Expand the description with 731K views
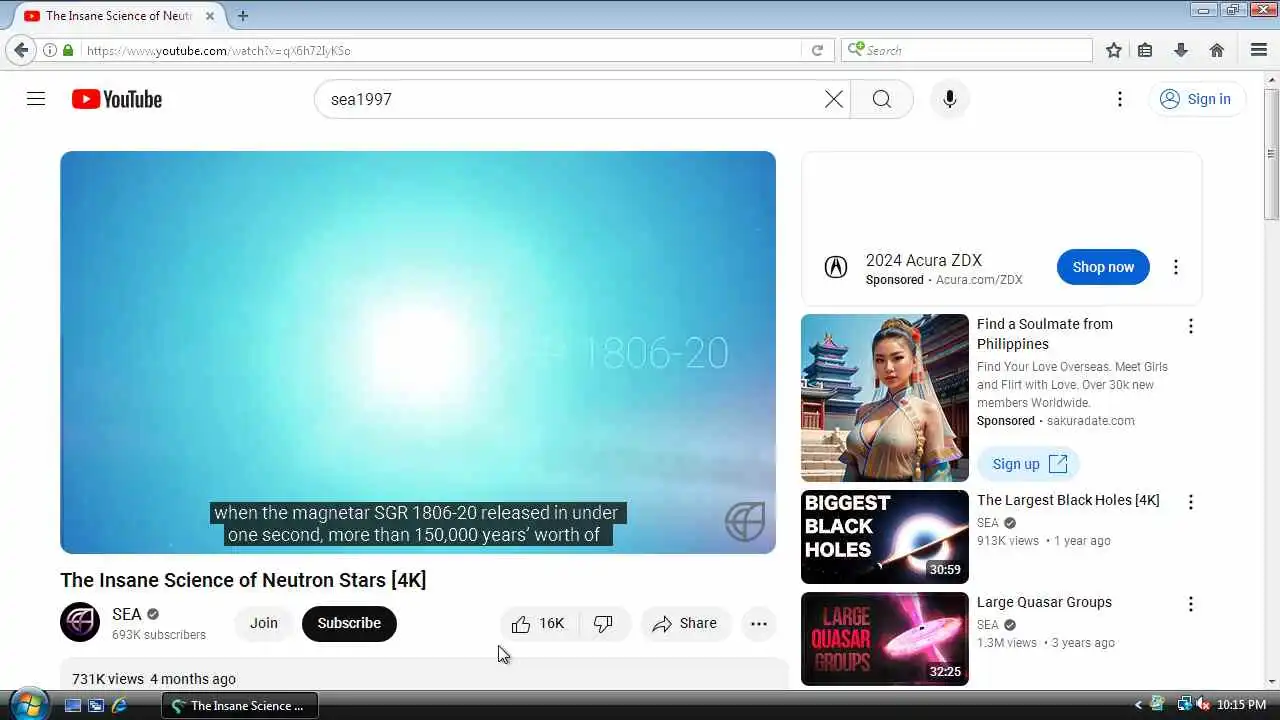 [x=424, y=675]
